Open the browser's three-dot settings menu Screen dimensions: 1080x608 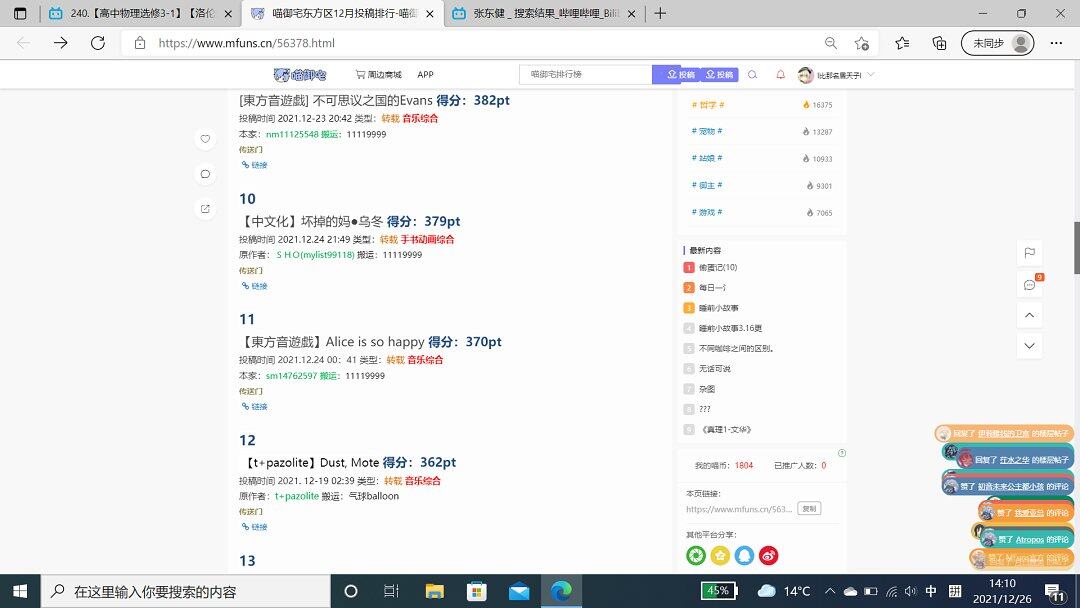pyautogui.click(x=1056, y=43)
